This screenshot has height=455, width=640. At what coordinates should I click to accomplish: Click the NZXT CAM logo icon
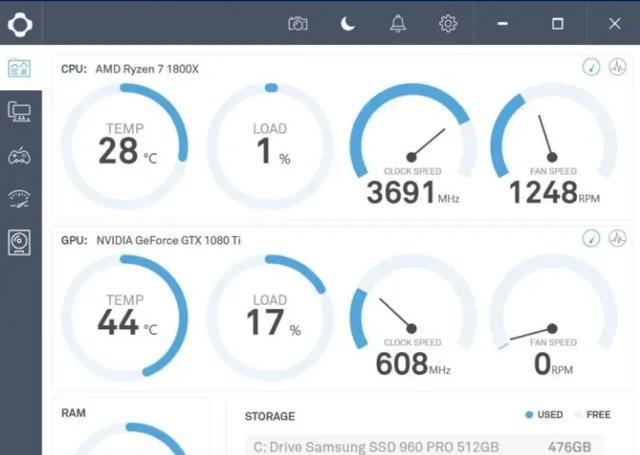point(20,24)
